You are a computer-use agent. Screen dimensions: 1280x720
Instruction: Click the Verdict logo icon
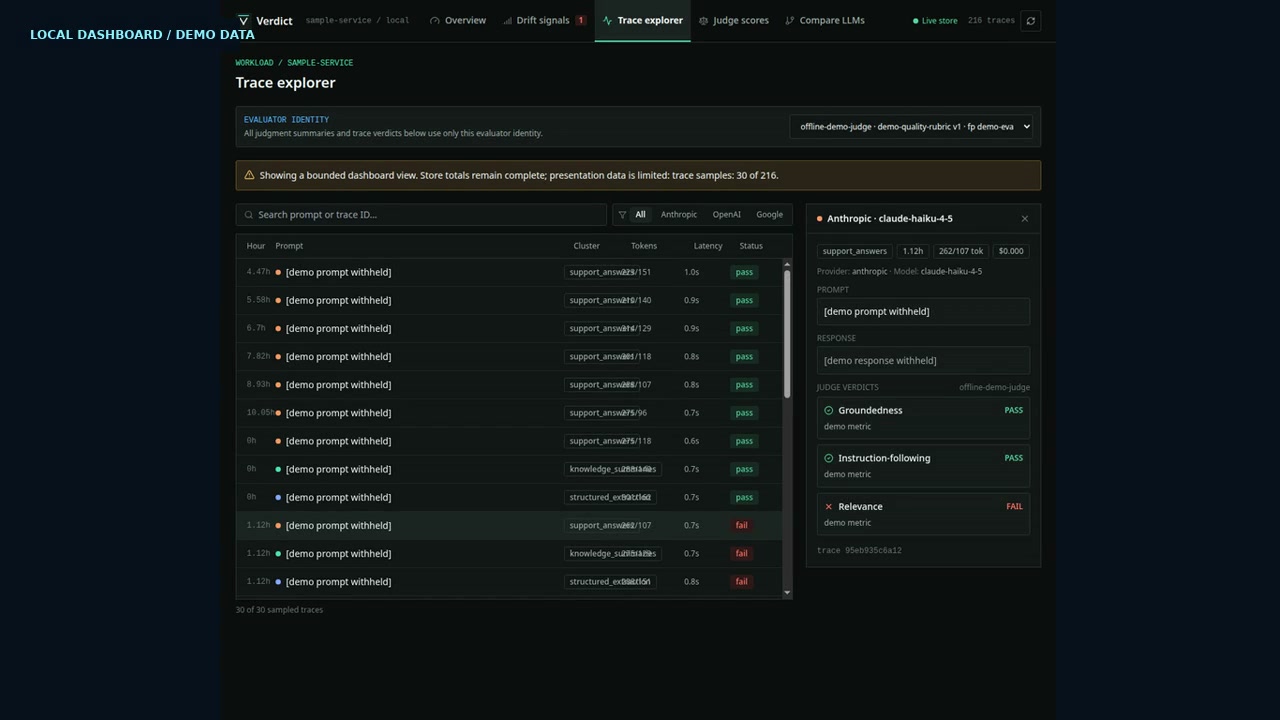(x=243, y=20)
